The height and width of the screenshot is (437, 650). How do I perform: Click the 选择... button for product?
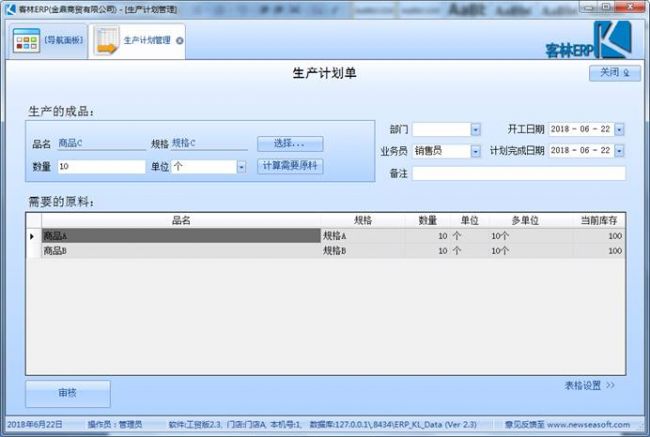(x=290, y=143)
